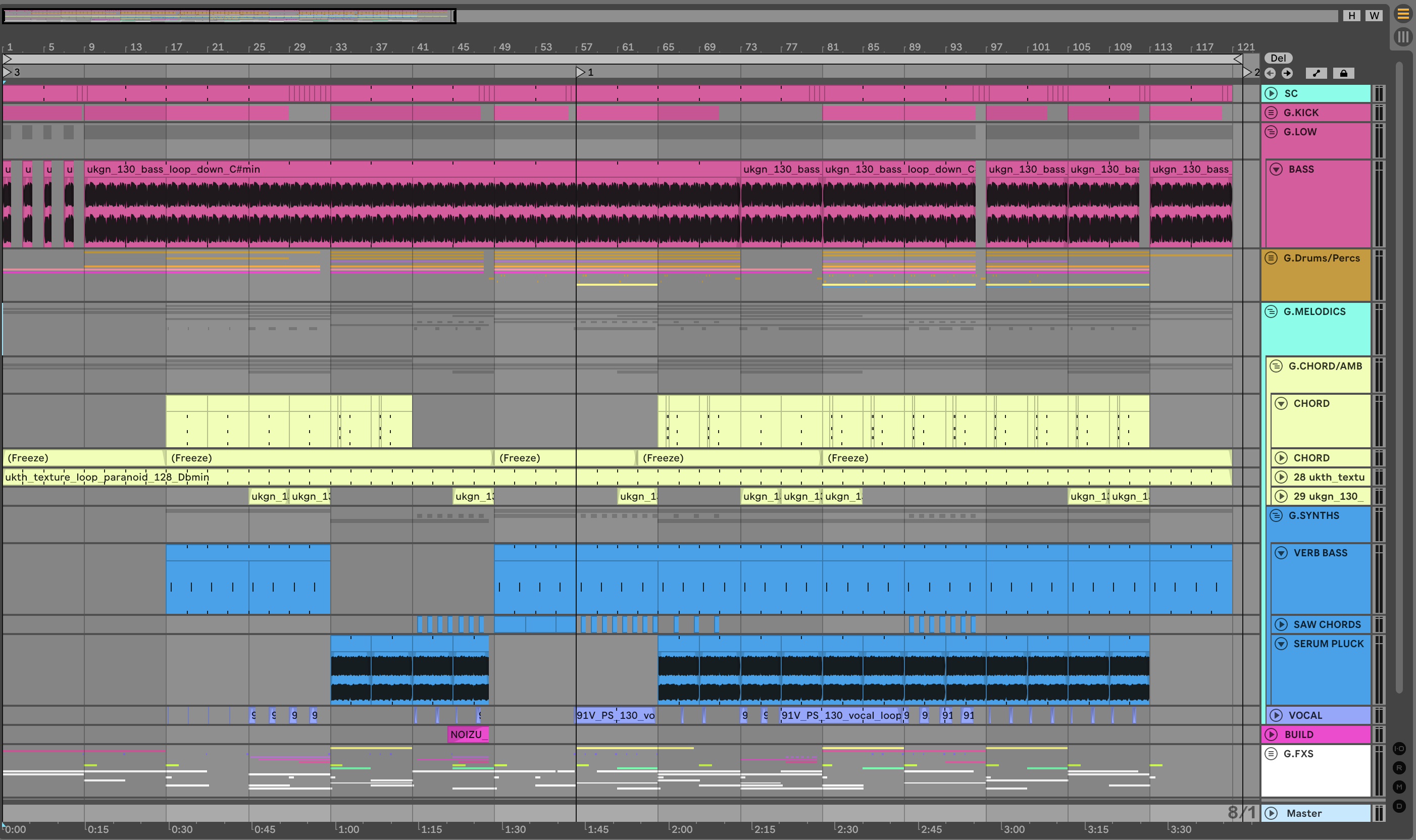
Task: Switch to Session view selector icon
Action: pyautogui.click(x=1402, y=37)
